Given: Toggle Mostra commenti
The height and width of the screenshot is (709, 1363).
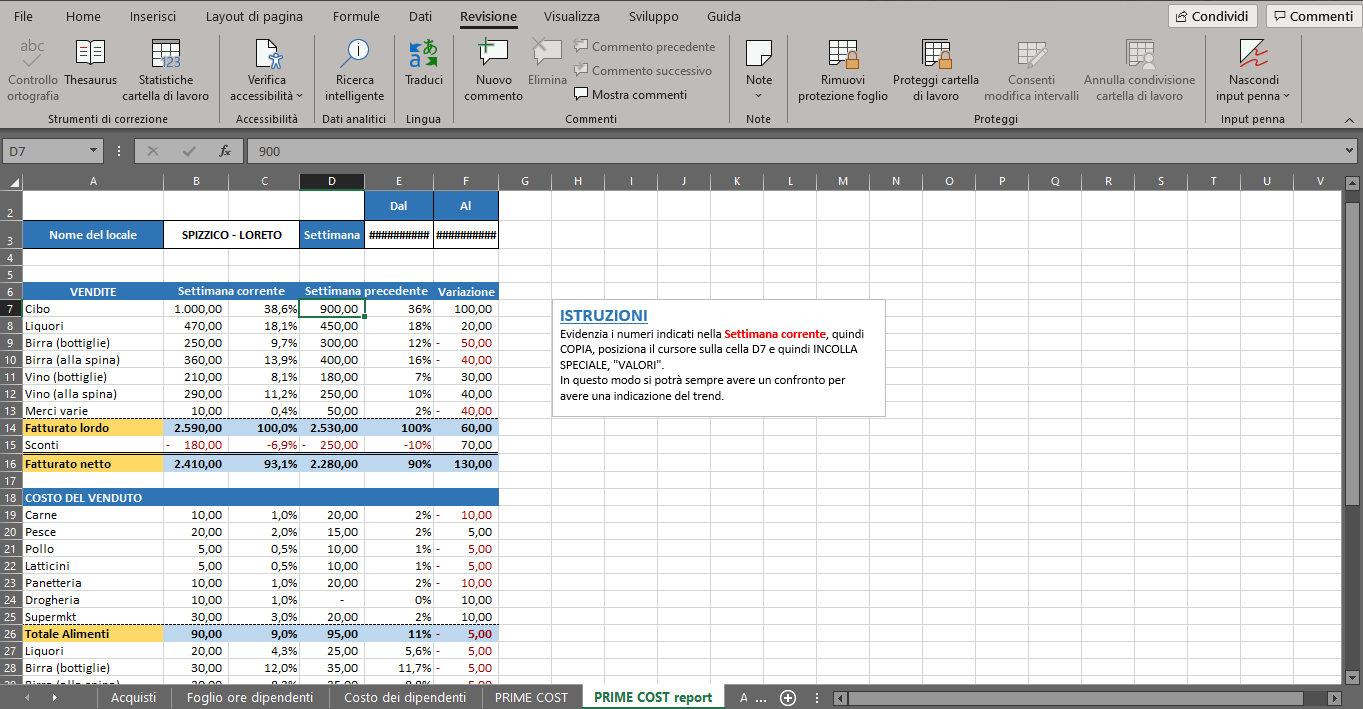Looking at the screenshot, I should pyautogui.click(x=630, y=95).
